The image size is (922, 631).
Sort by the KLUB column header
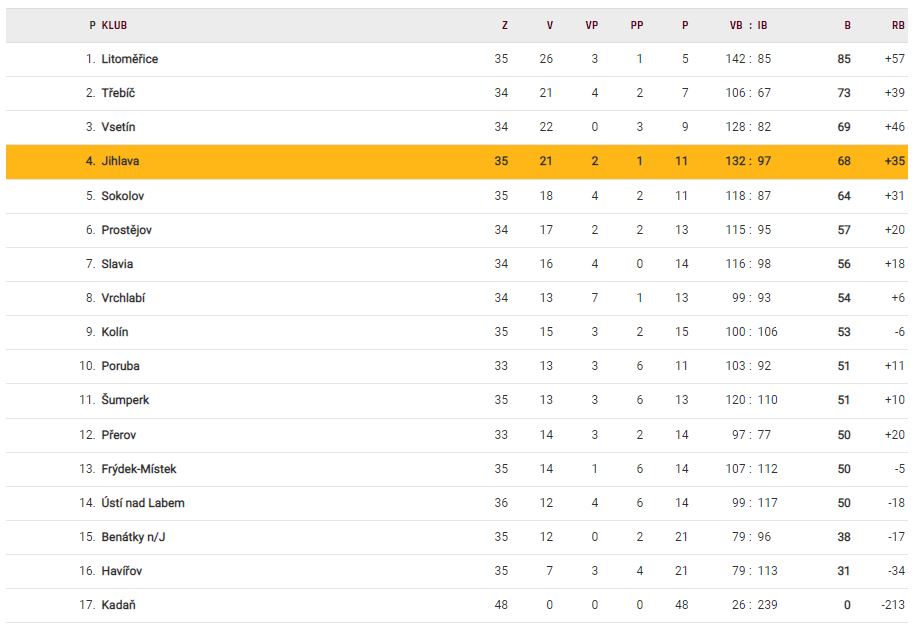pyautogui.click(x=114, y=25)
